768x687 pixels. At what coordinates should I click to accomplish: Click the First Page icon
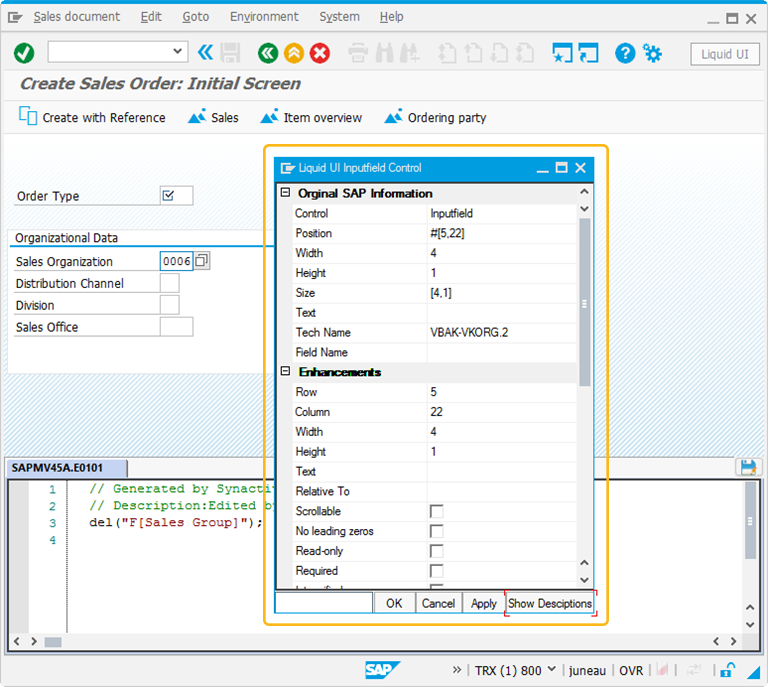447,53
